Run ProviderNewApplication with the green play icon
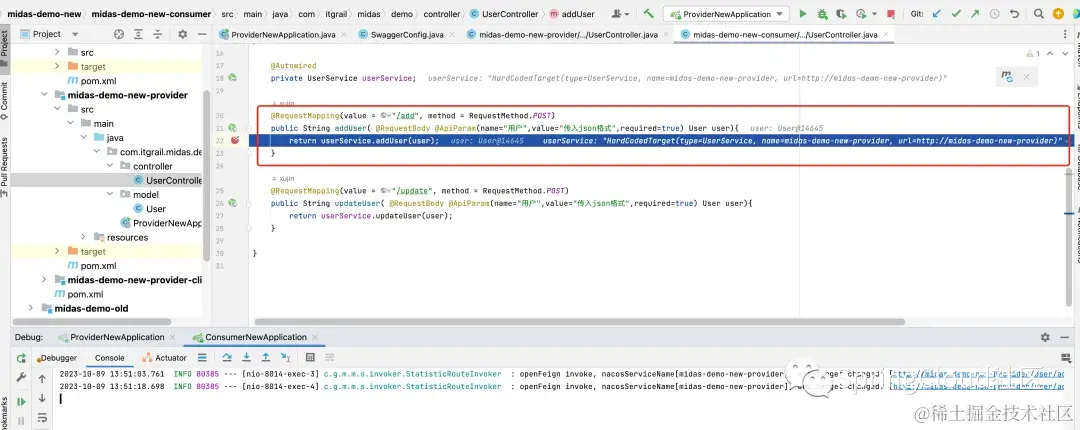This screenshot has height=430, width=1080. (802, 14)
